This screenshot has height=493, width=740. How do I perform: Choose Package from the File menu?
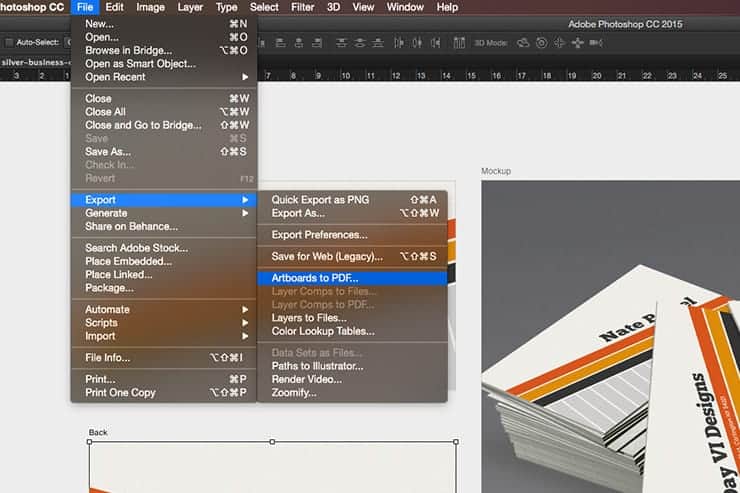point(163,288)
